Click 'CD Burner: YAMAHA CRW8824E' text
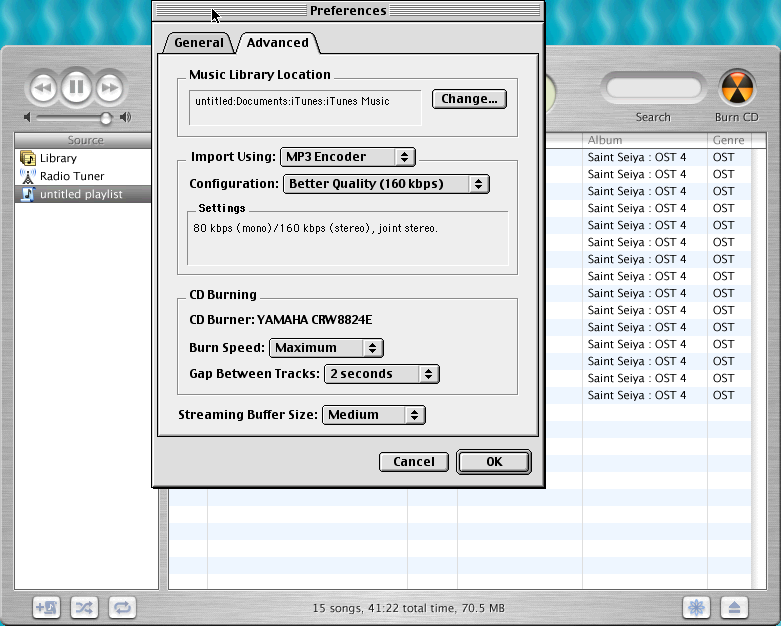781x626 pixels. click(x=280, y=320)
